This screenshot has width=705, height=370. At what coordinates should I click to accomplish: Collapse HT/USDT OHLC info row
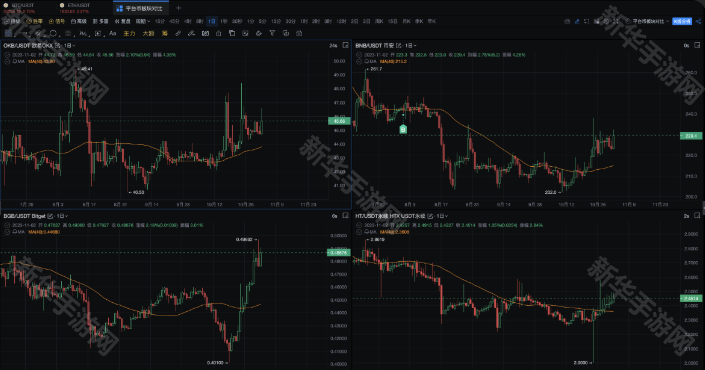pos(359,225)
